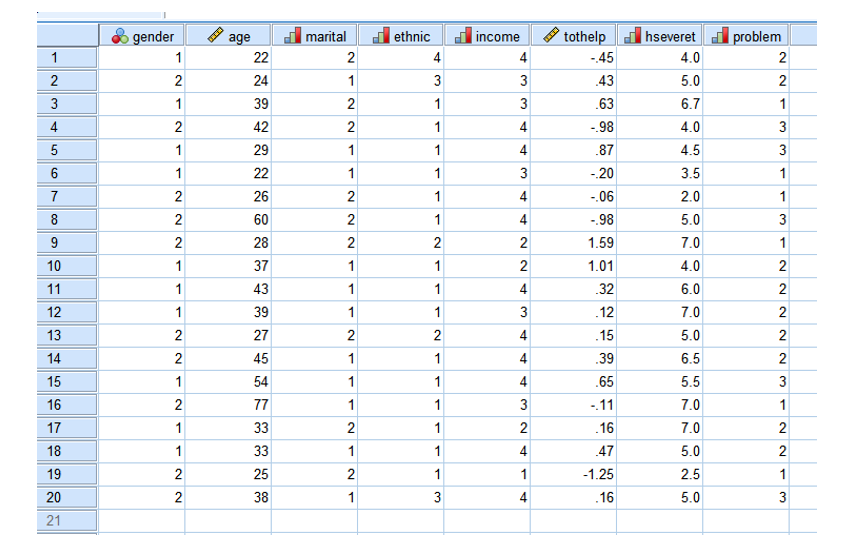Viewport: 867px width, 553px height.
Task: Click hseveret value 5.5 in row 15
Action: coord(690,382)
